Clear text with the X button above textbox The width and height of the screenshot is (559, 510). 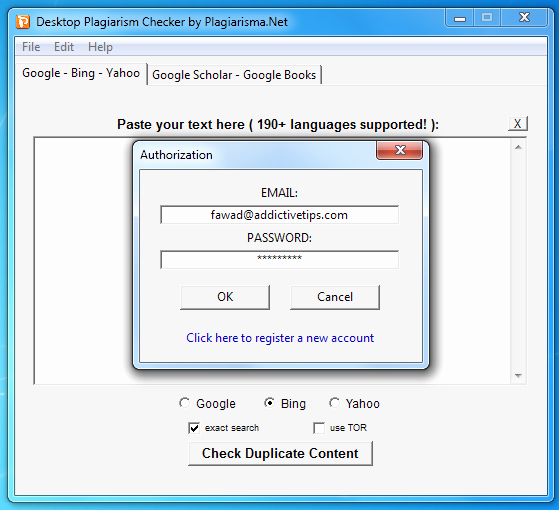tap(518, 124)
